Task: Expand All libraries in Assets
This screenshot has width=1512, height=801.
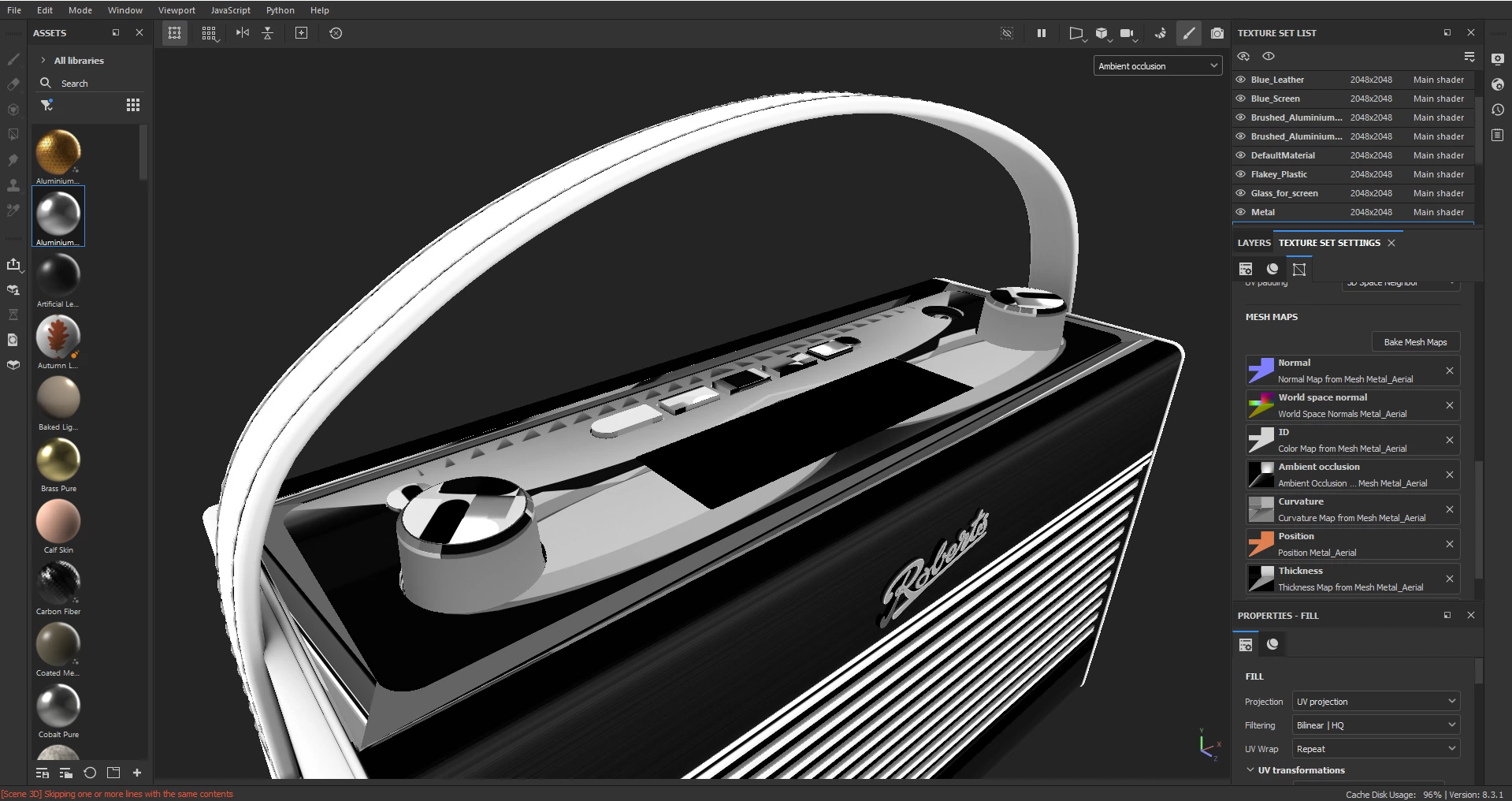Action: click(43, 61)
